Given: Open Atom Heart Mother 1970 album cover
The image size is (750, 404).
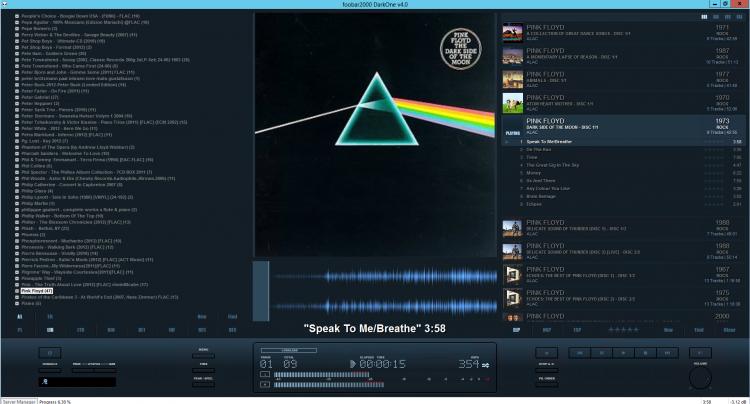Looking at the screenshot, I should click(513, 103).
